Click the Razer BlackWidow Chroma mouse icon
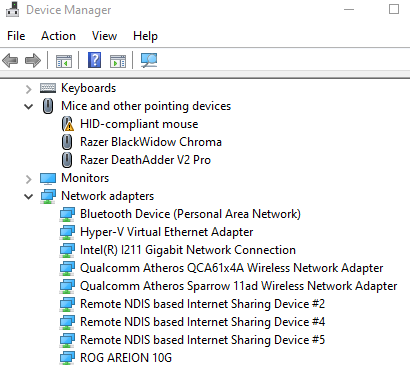 (67, 142)
